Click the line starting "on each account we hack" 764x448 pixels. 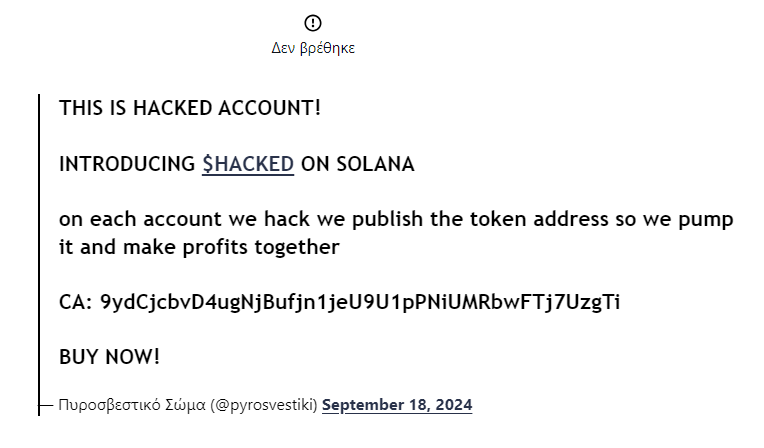tap(396, 220)
